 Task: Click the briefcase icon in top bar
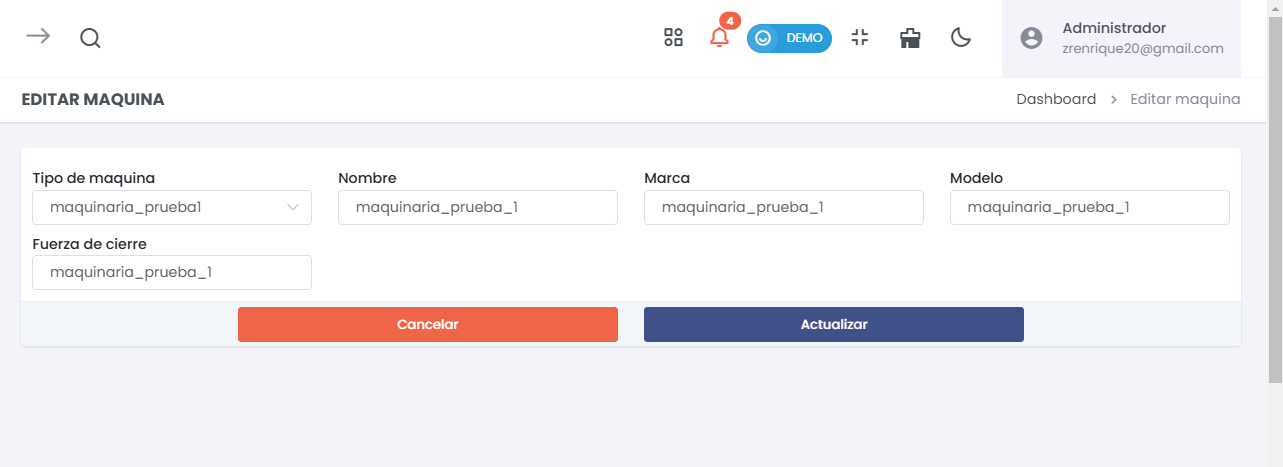[910, 39]
